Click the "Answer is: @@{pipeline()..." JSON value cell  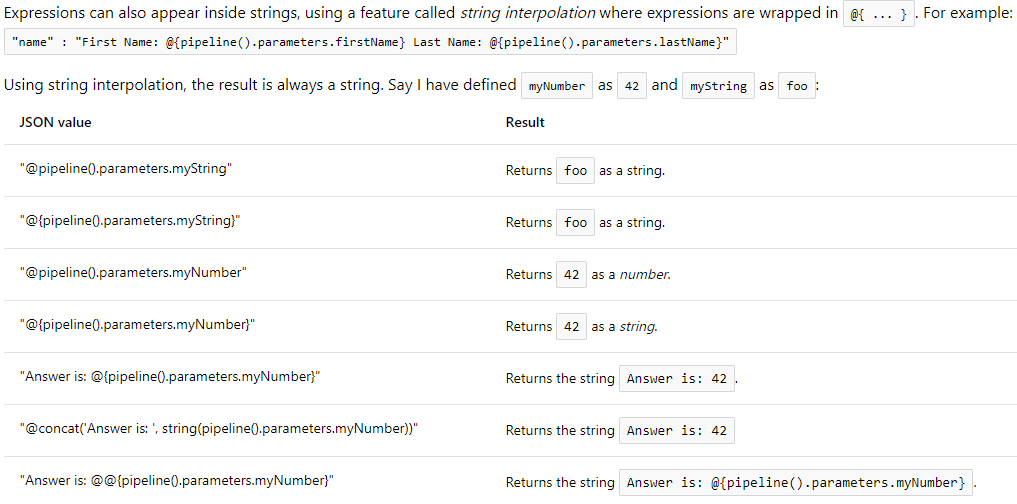click(176, 481)
